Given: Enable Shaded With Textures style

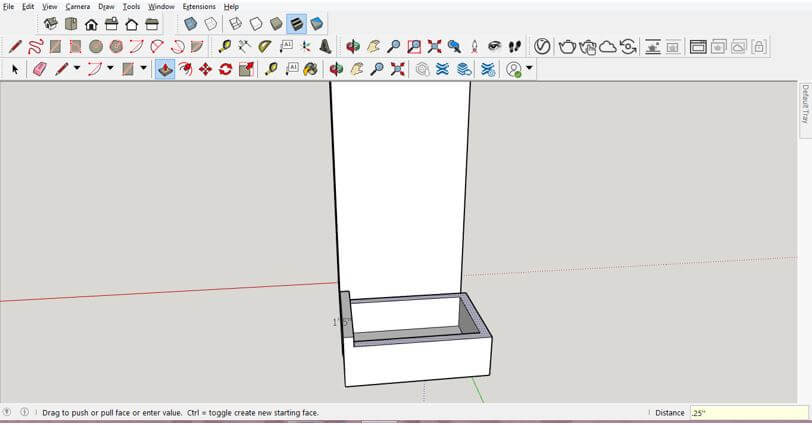Looking at the screenshot, I should click(x=296, y=24).
